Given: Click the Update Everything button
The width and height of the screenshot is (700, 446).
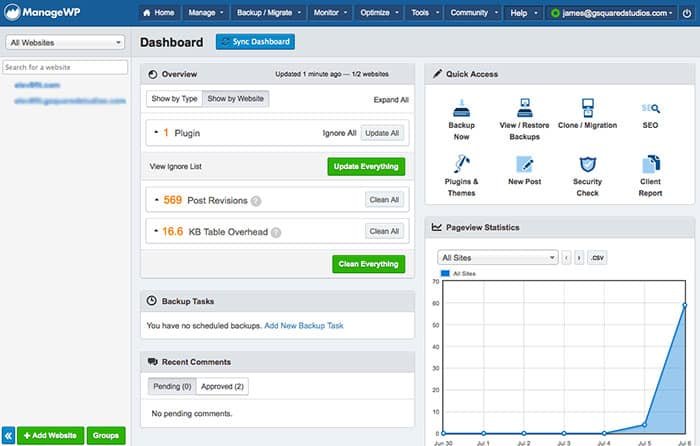Looking at the screenshot, I should [366, 167].
